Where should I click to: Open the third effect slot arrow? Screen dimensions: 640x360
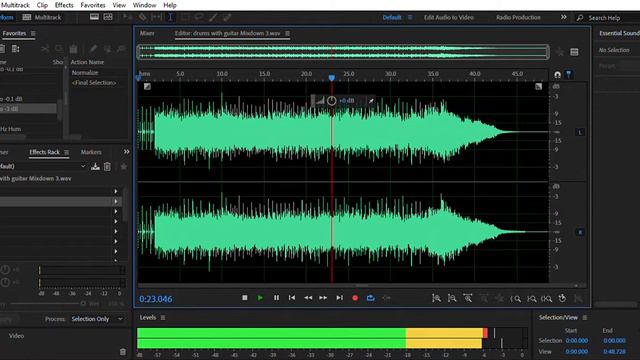(x=116, y=211)
